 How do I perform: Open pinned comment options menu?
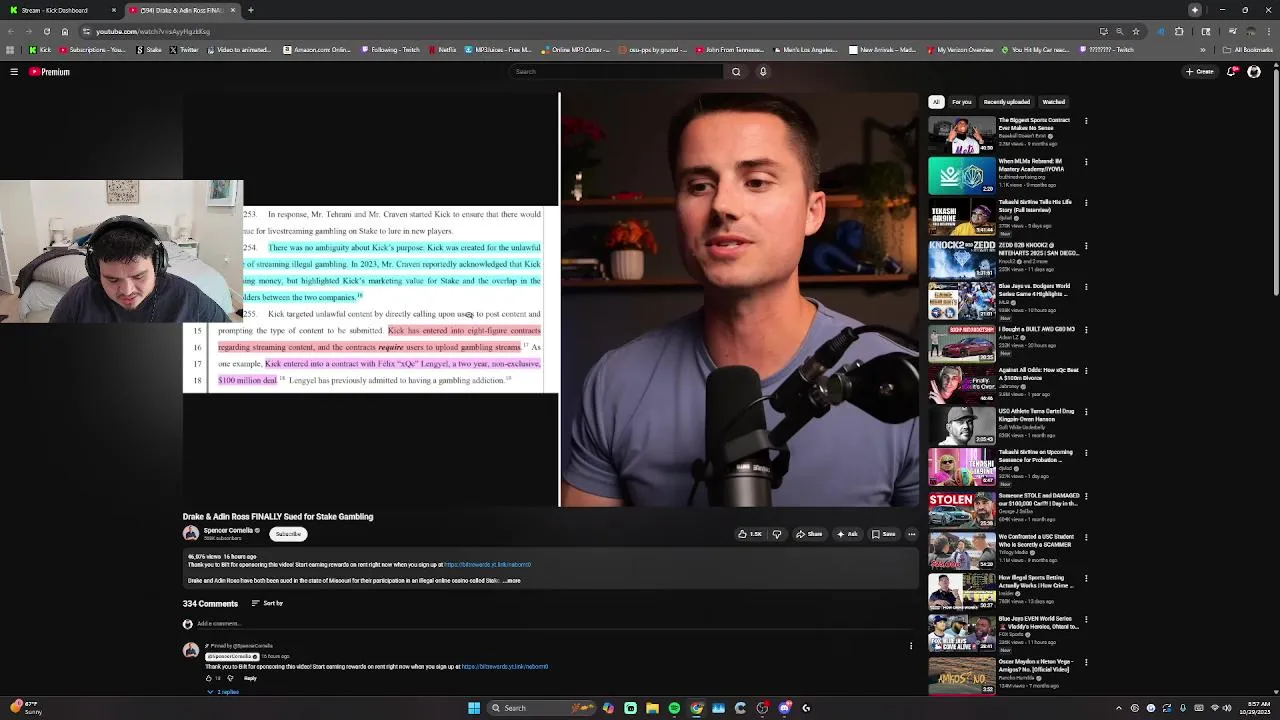[911, 646]
